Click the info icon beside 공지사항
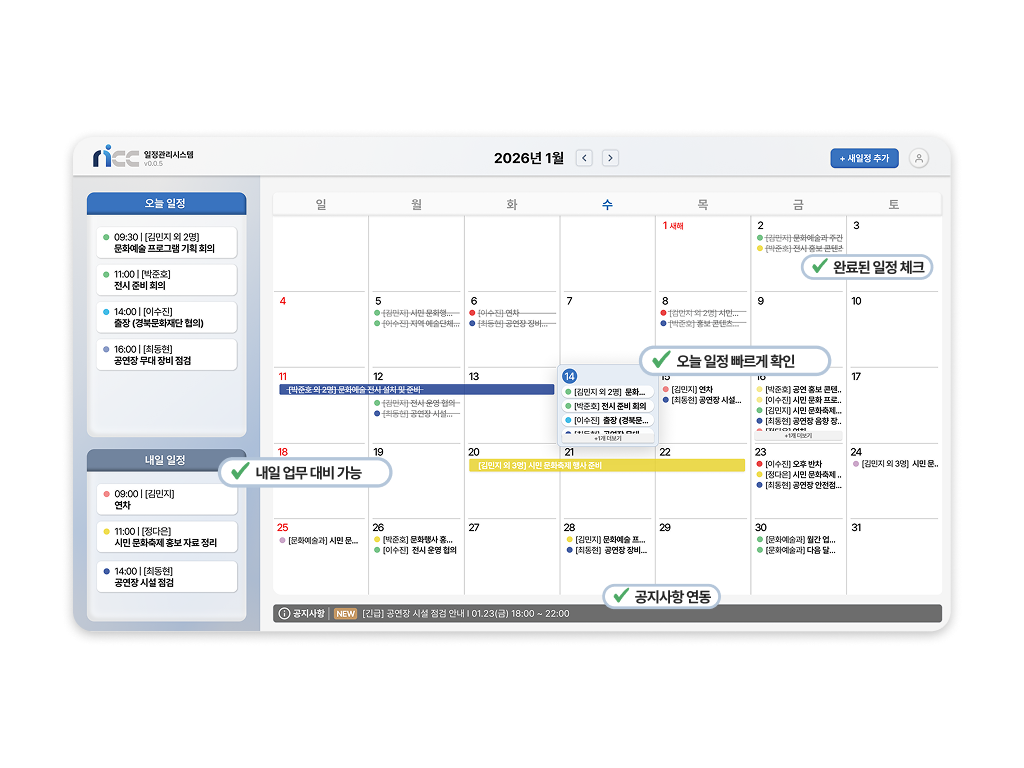This screenshot has width=1024, height=768. pos(284,614)
